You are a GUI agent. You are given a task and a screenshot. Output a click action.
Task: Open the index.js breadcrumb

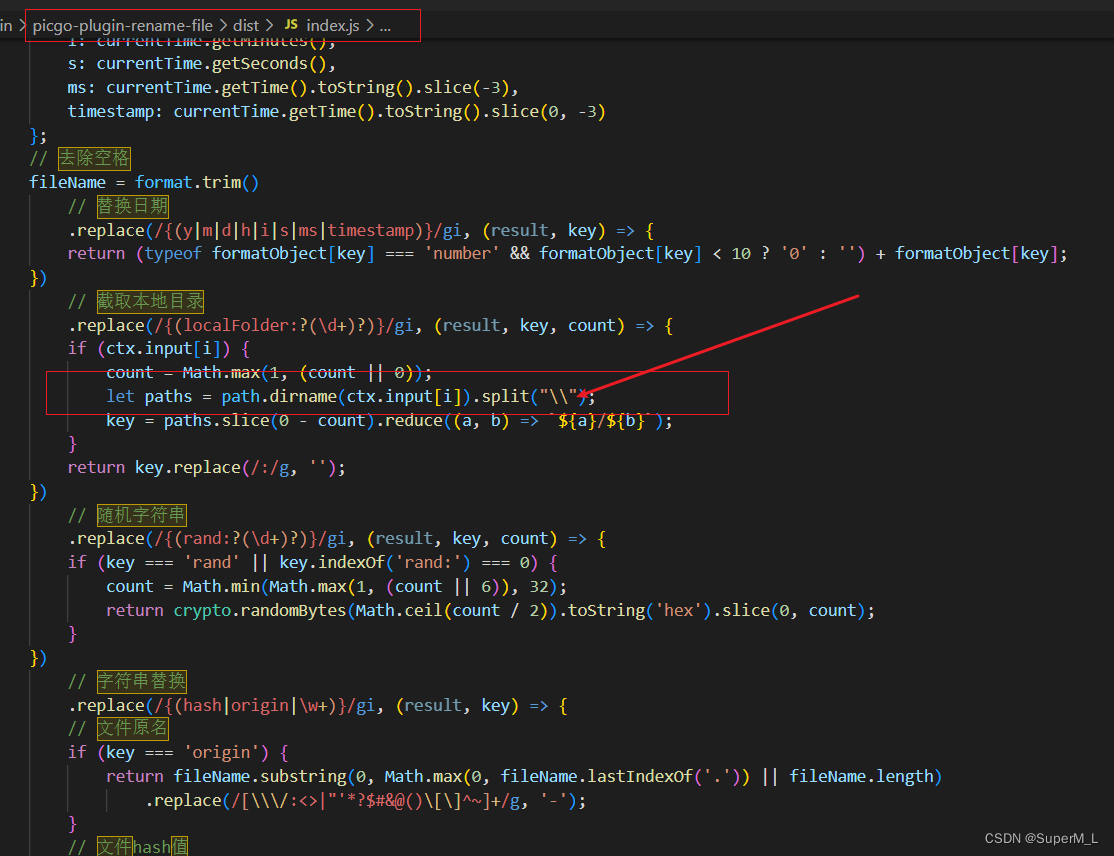pos(333,26)
